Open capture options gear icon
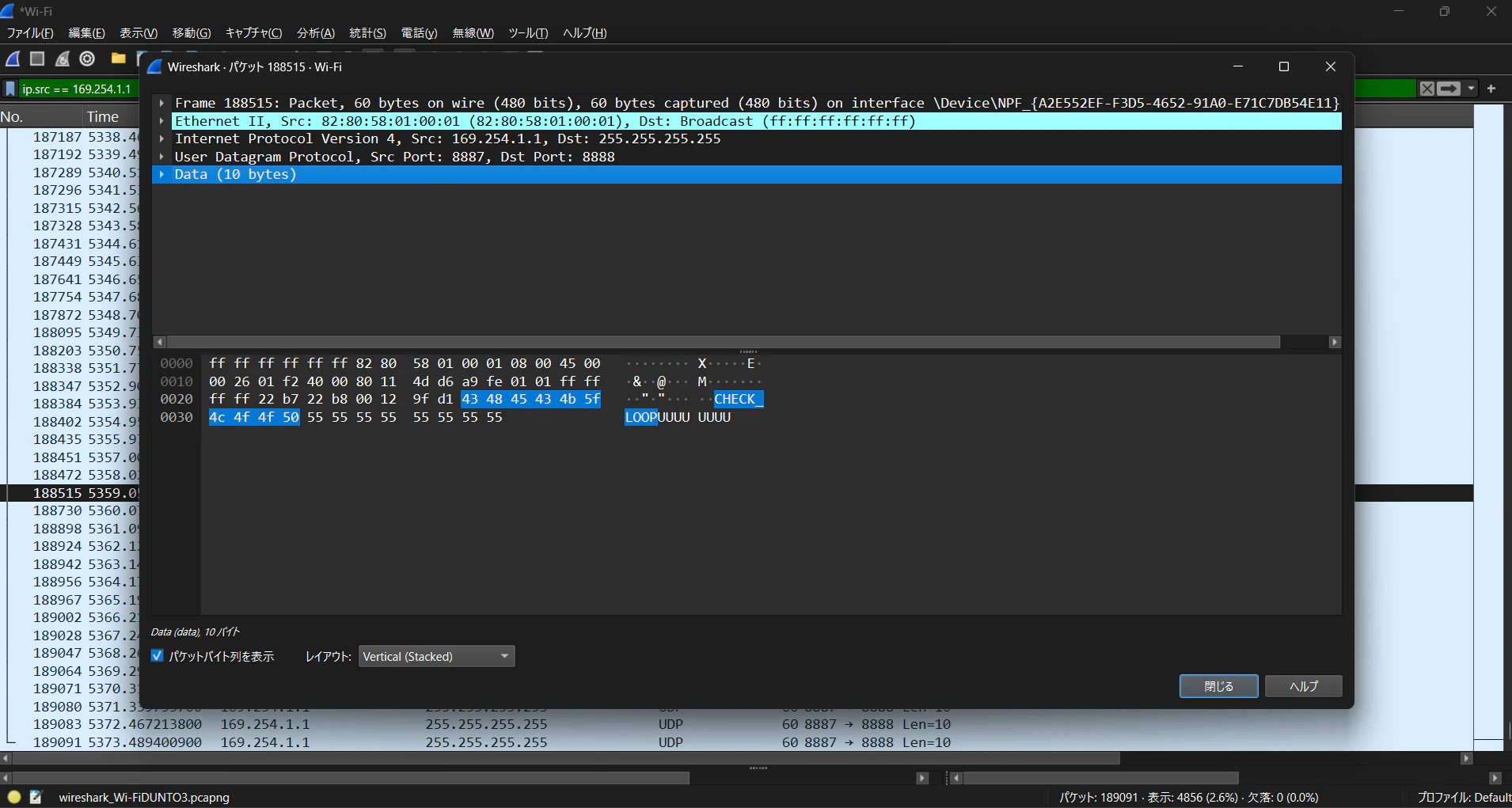Image resolution: width=1512 pixels, height=808 pixels. tap(87, 59)
